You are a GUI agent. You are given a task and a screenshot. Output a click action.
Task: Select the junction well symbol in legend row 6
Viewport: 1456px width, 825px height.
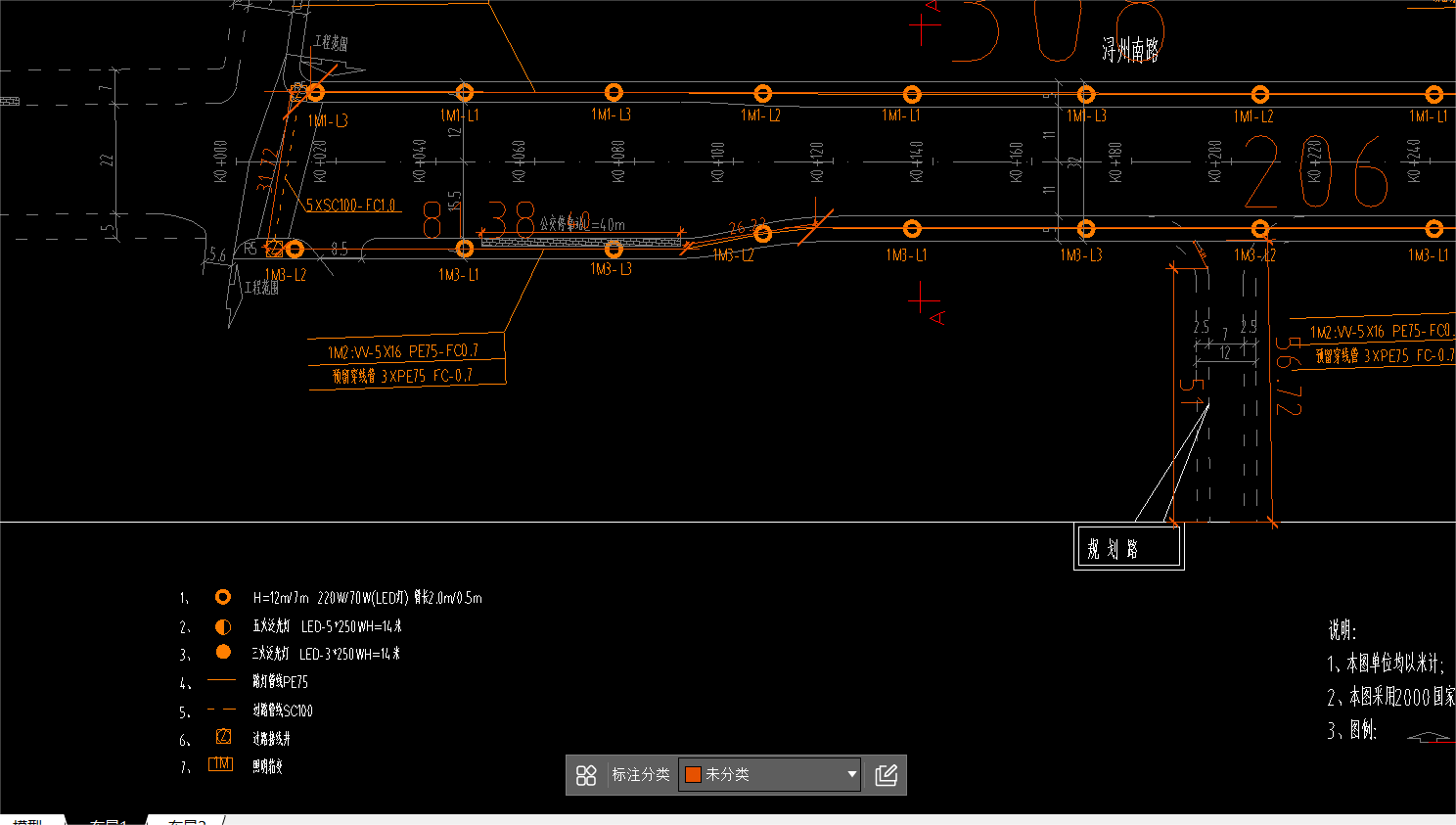223,737
